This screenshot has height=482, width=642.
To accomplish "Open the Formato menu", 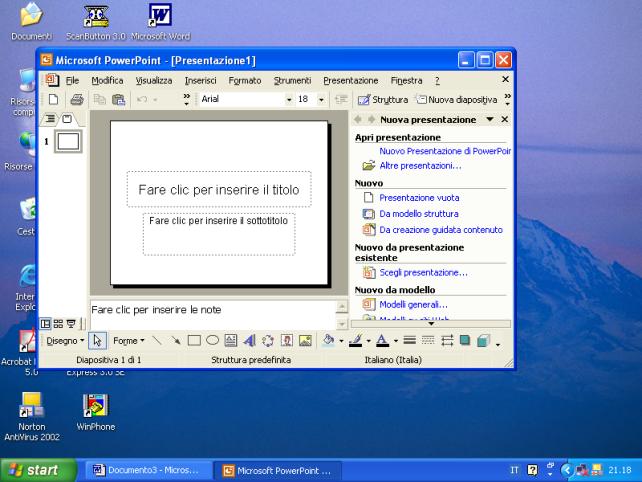I will (245, 81).
